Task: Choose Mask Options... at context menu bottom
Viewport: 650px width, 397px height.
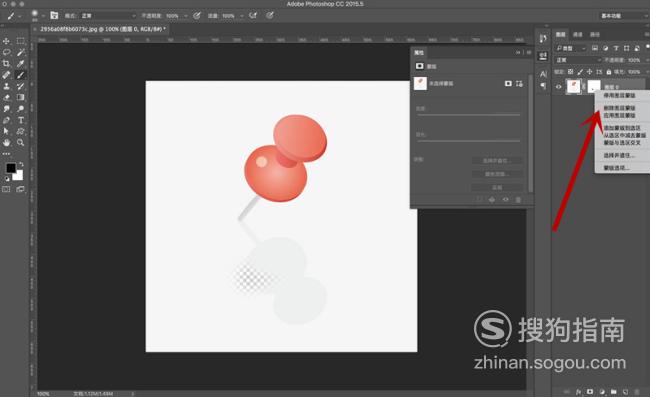Action: [616, 168]
